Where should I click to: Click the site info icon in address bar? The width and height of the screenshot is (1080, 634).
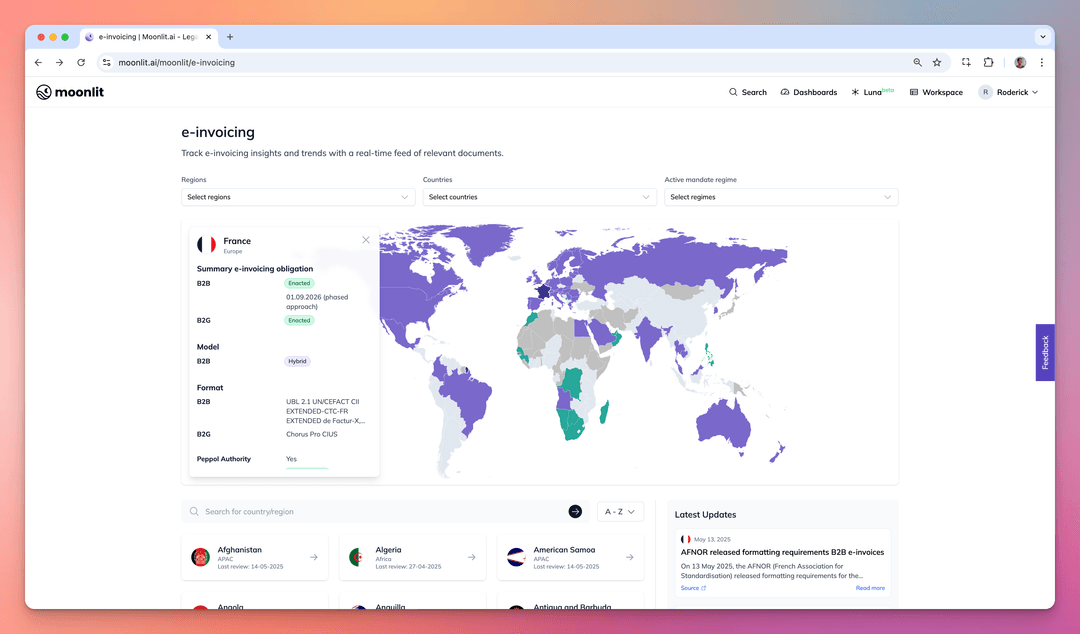[x=106, y=62]
